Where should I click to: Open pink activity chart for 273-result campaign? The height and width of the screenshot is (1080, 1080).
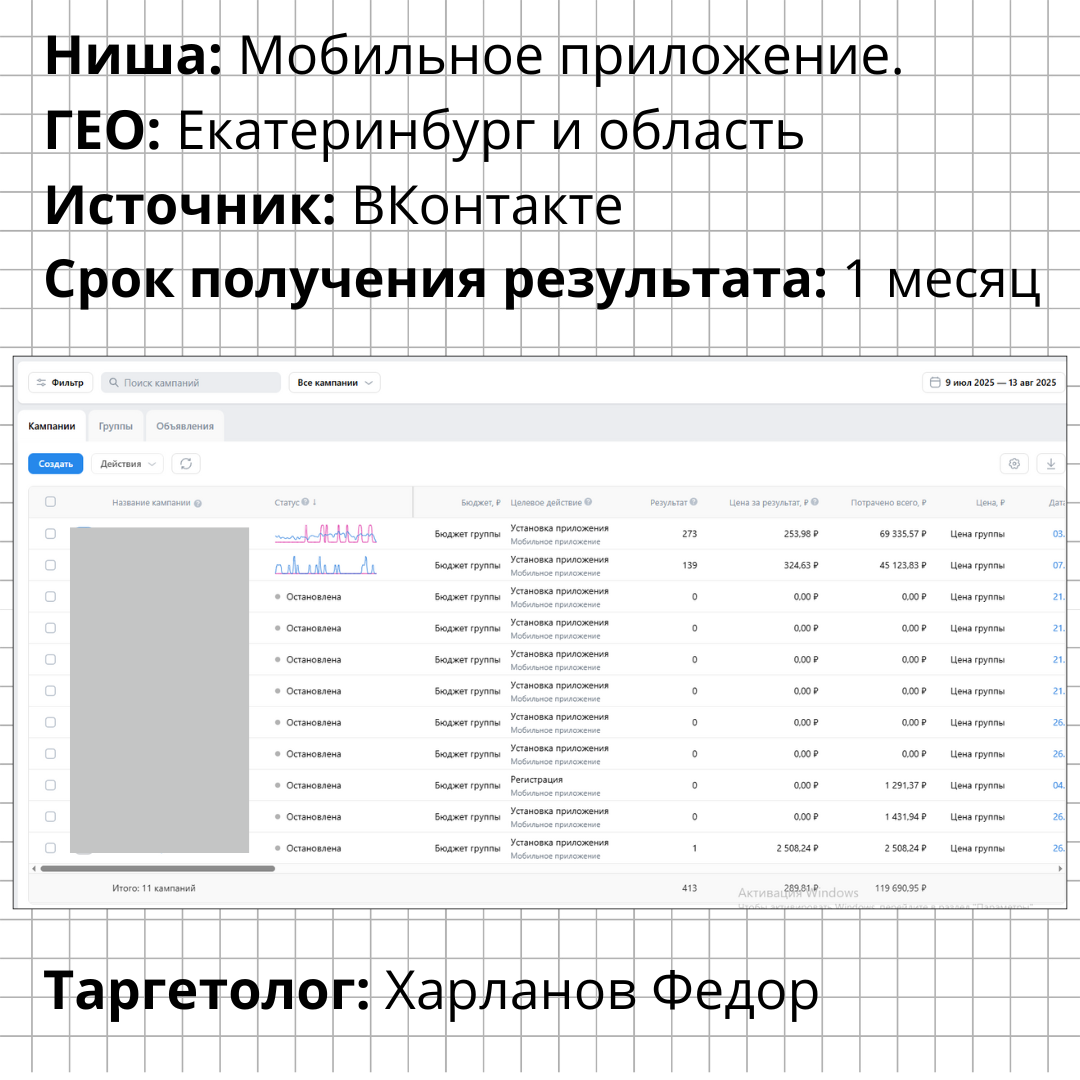coord(326,534)
